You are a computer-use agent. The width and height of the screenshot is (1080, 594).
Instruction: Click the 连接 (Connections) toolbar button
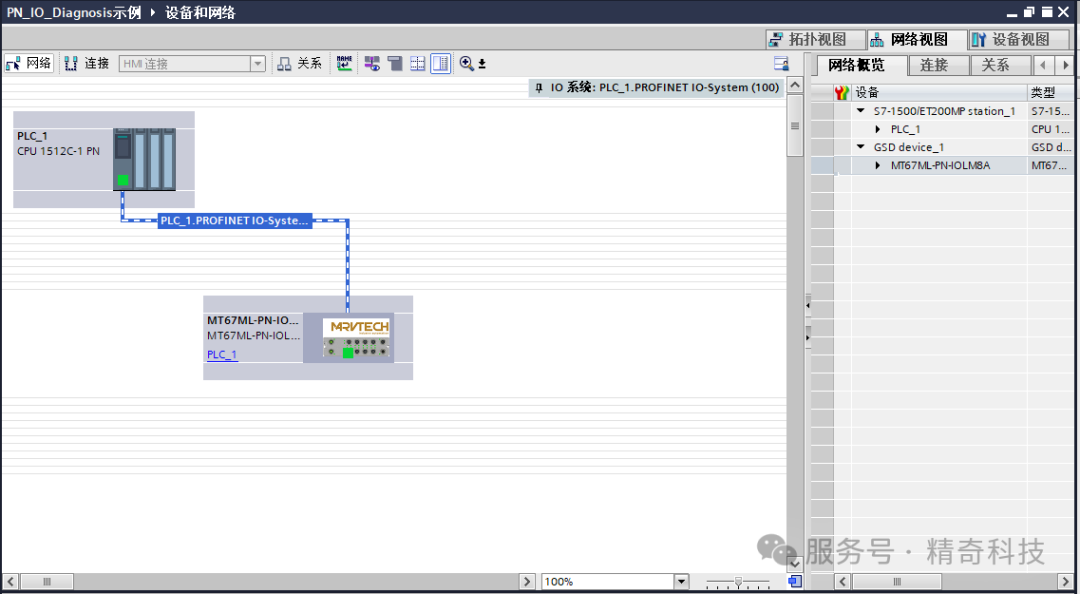tap(87, 63)
